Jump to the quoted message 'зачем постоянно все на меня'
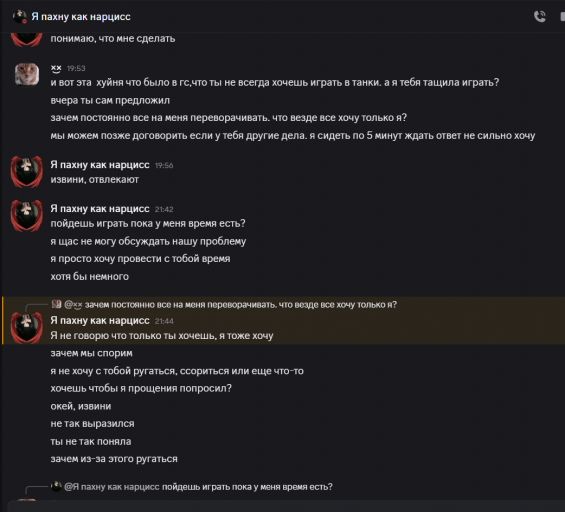Image resolution: width=565 pixels, height=512 pixels. click(x=241, y=304)
